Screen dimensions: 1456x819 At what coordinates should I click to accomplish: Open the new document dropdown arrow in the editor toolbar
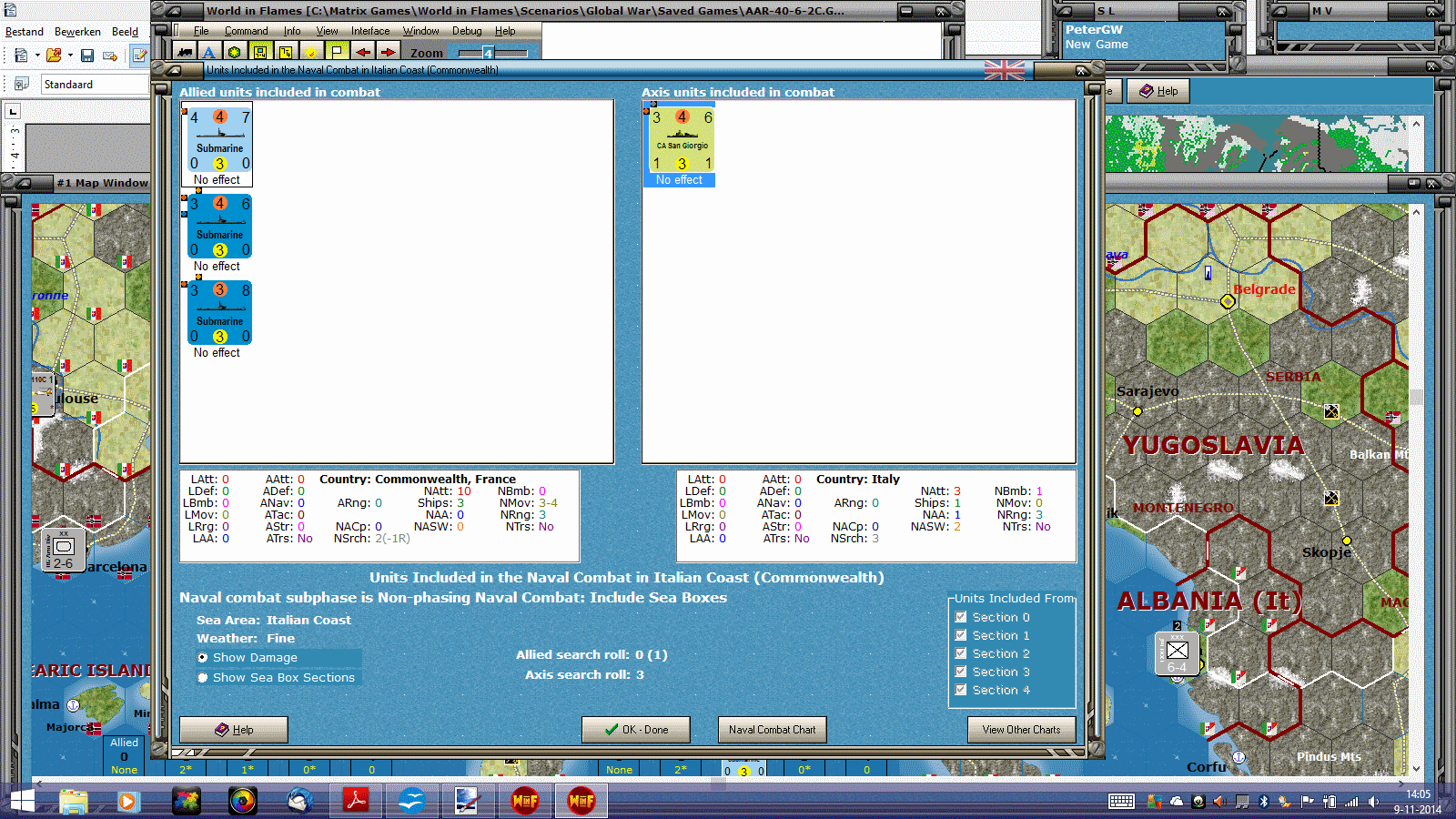(x=37, y=56)
